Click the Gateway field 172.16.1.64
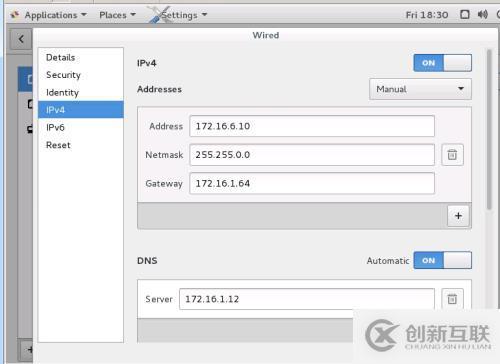Viewport: 500px width, 364px height. click(312, 183)
